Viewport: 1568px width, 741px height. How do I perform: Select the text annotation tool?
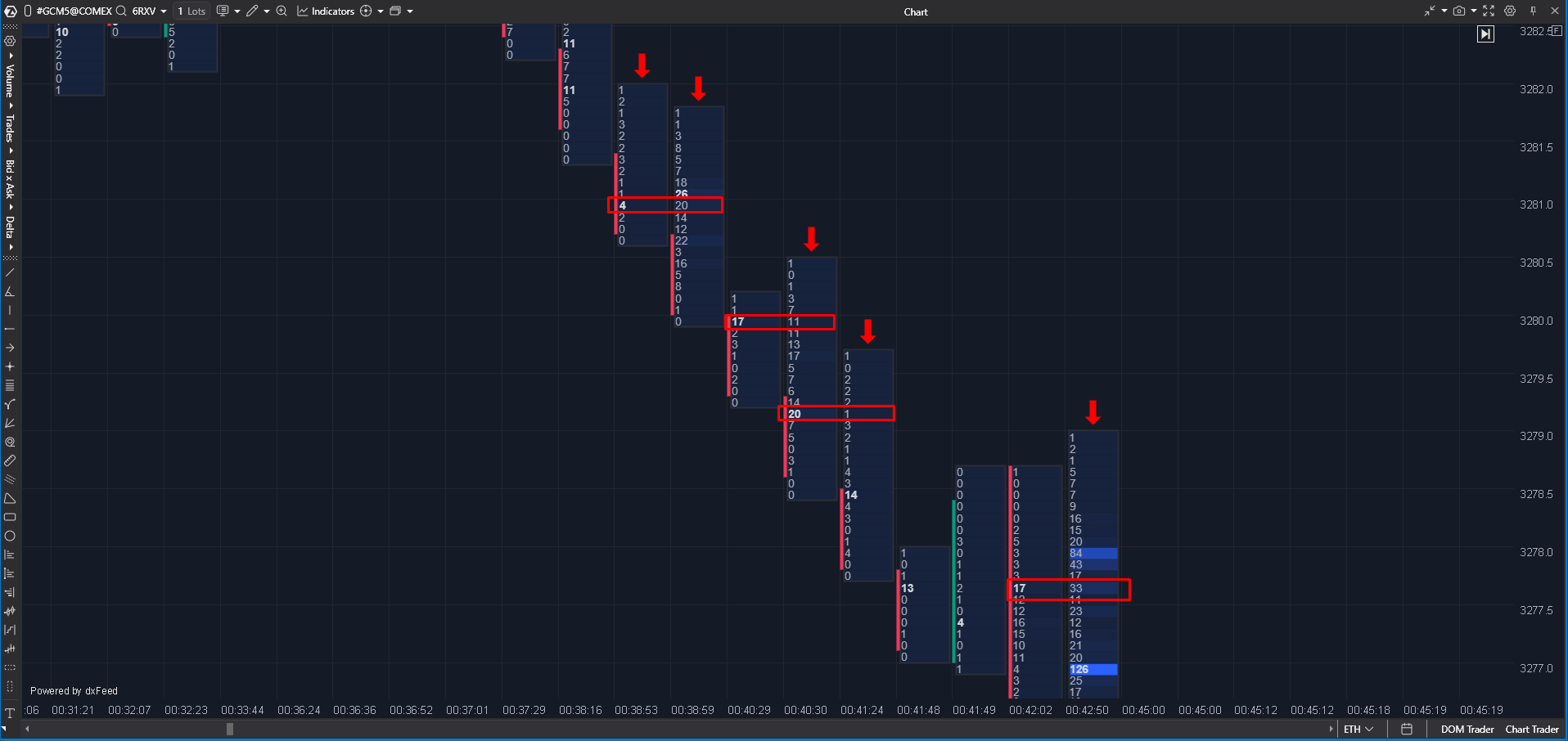pos(10,713)
